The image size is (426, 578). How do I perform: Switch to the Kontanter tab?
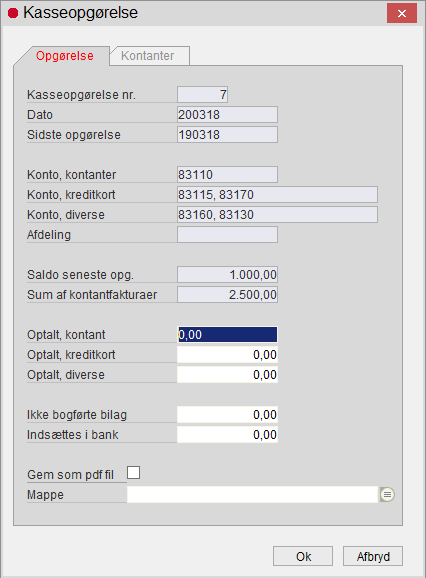coord(149,56)
